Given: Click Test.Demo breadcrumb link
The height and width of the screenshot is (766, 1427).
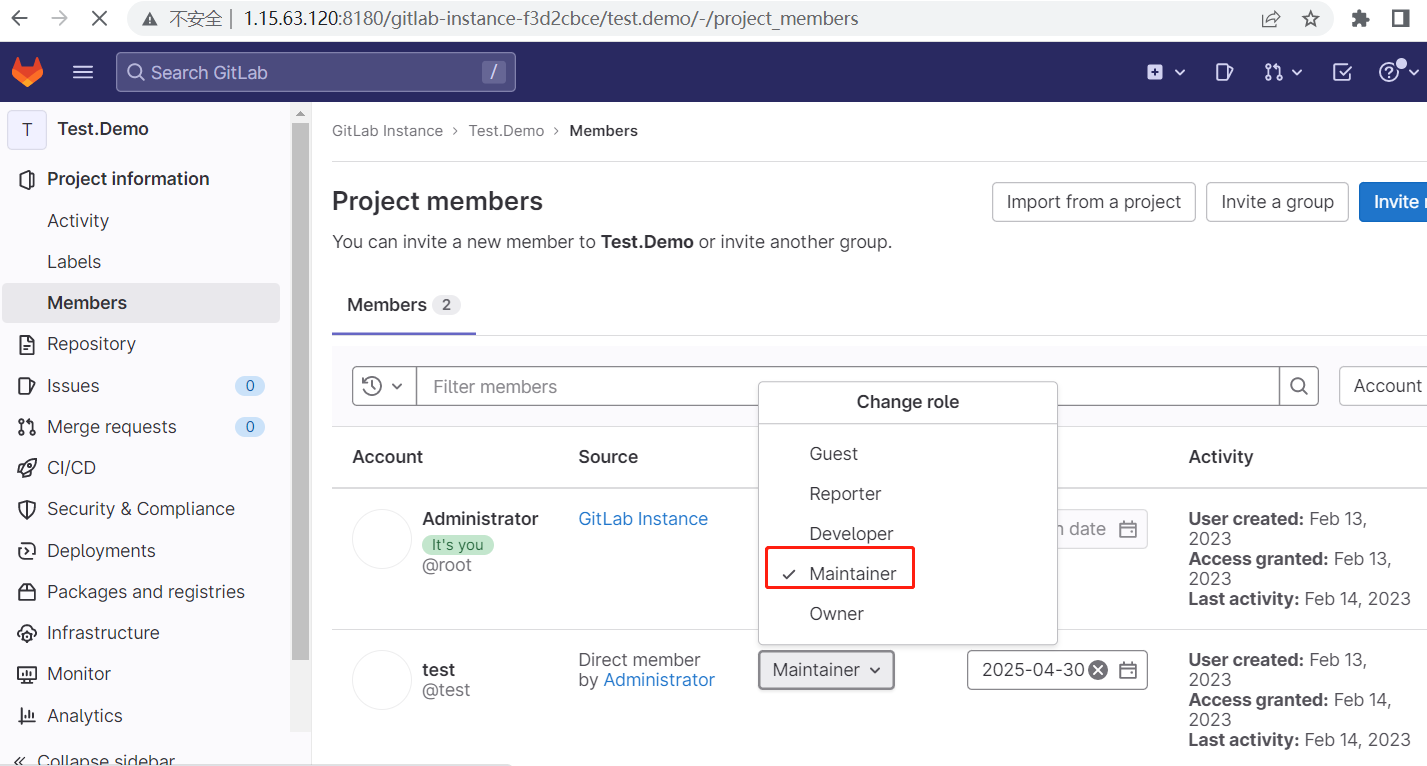Looking at the screenshot, I should 506,131.
